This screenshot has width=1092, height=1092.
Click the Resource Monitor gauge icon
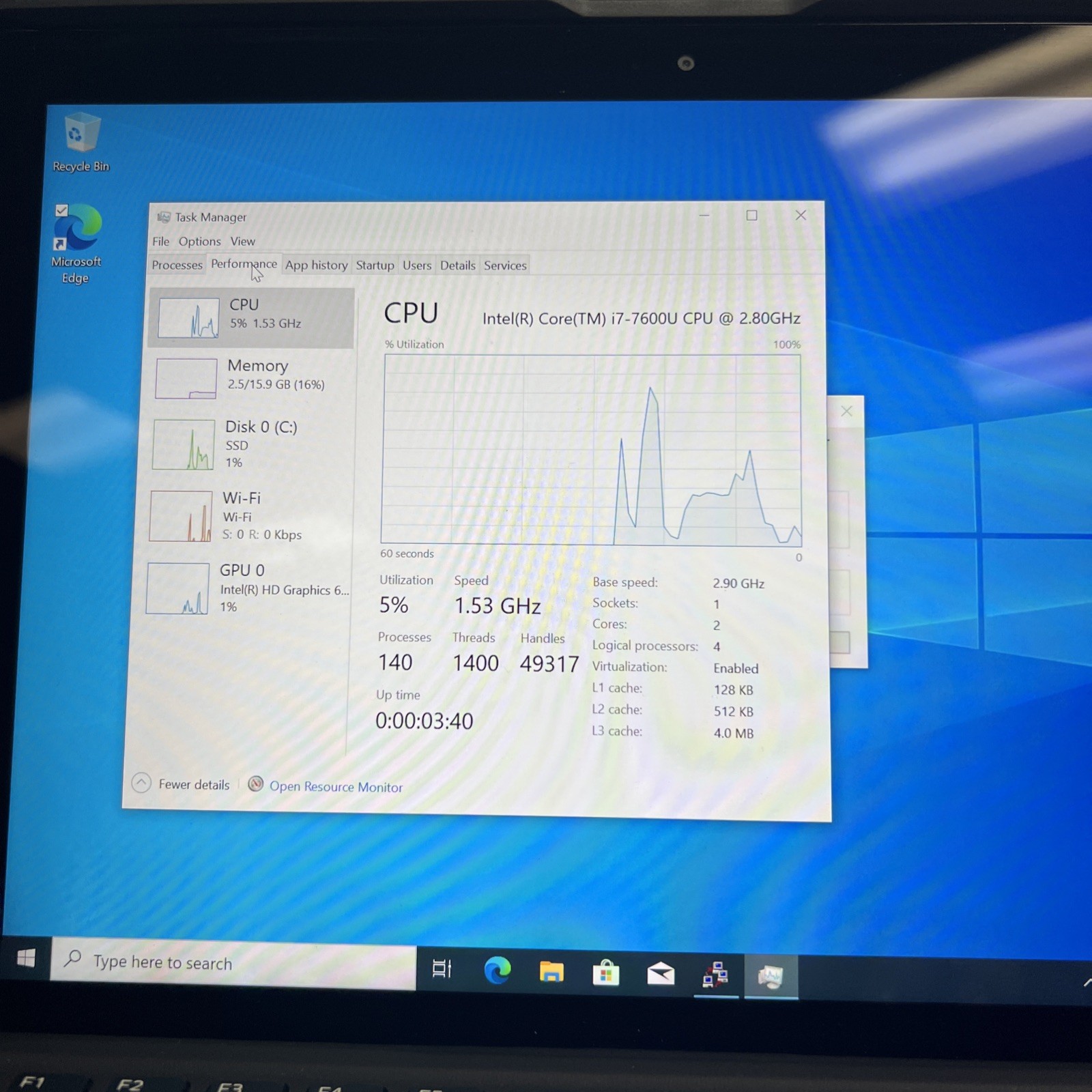tap(255, 784)
